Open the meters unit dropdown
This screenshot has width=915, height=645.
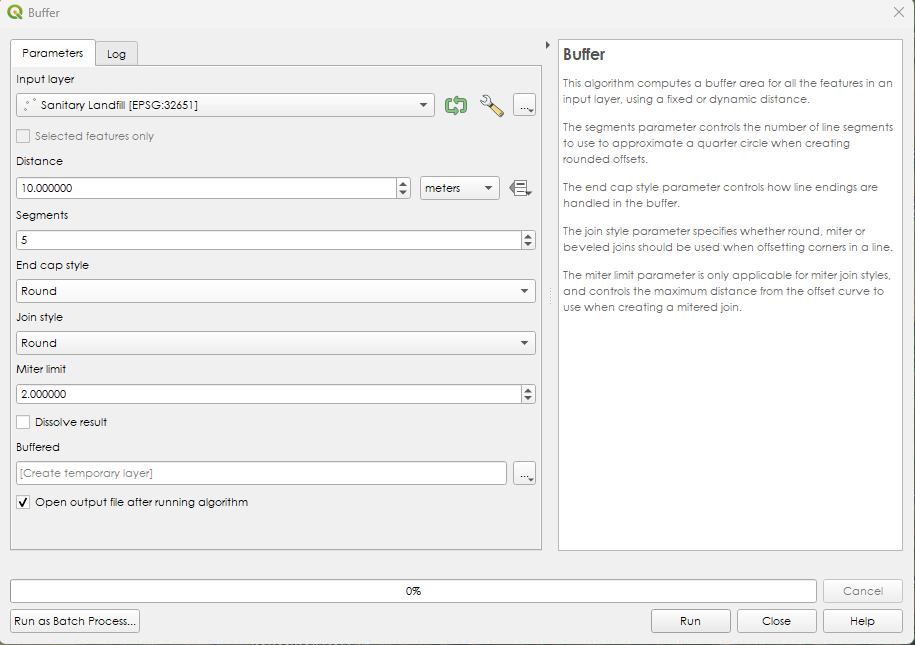coord(460,188)
